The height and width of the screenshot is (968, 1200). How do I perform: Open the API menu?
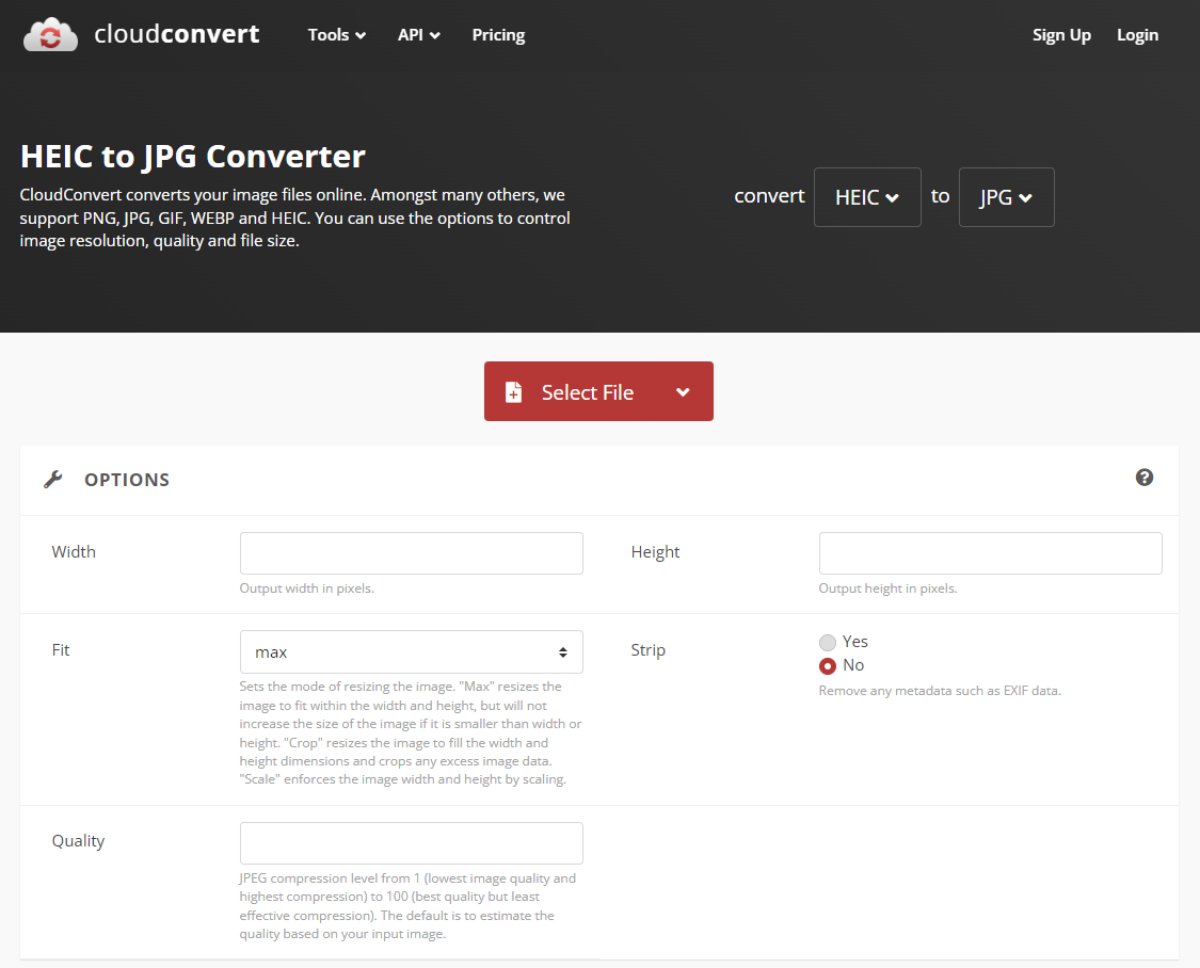[x=418, y=35]
